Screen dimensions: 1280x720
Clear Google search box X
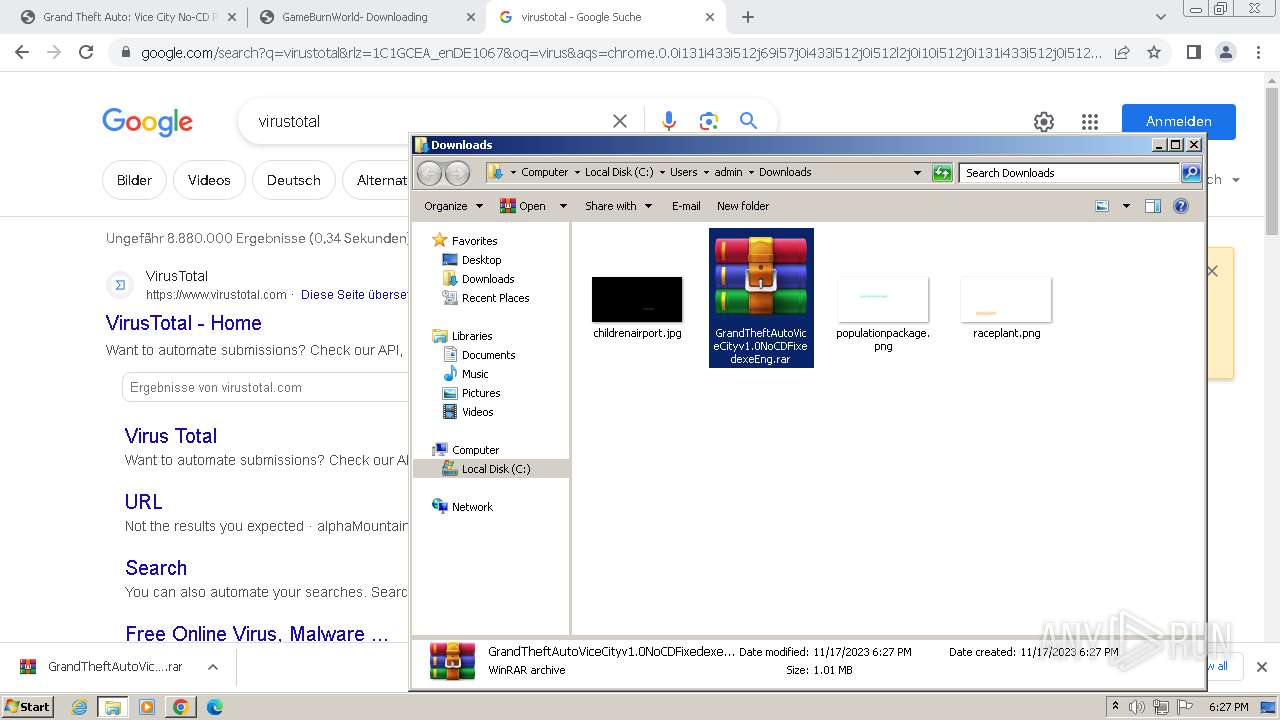pos(620,121)
